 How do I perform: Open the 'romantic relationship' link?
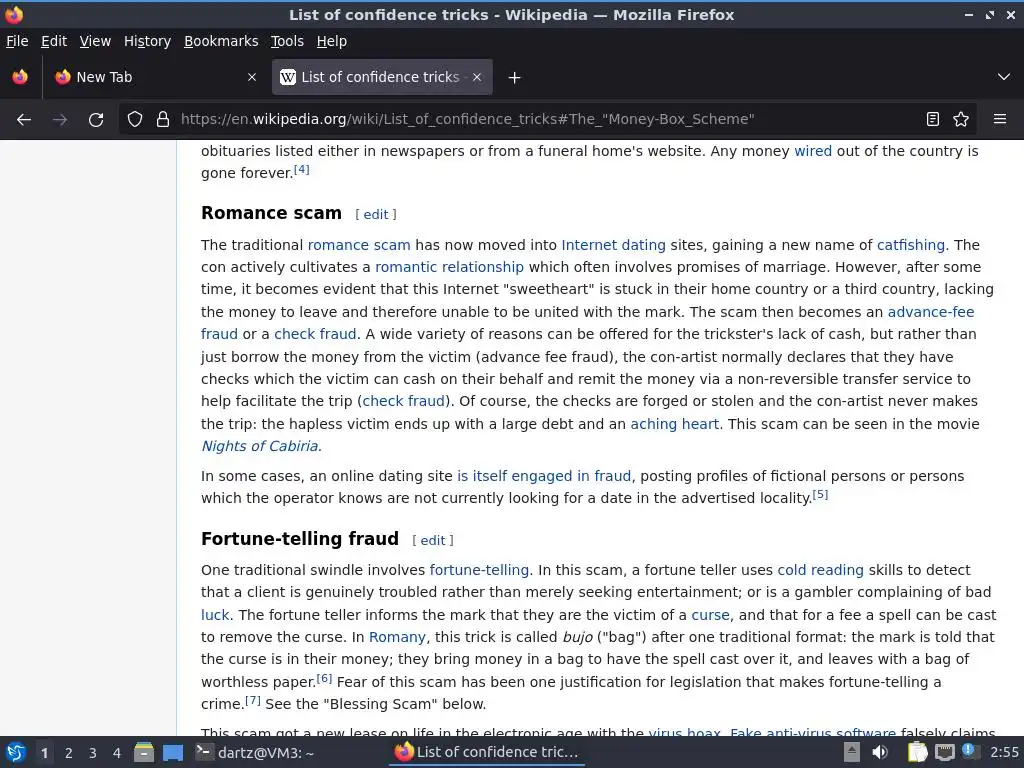(x=449, y=268)
